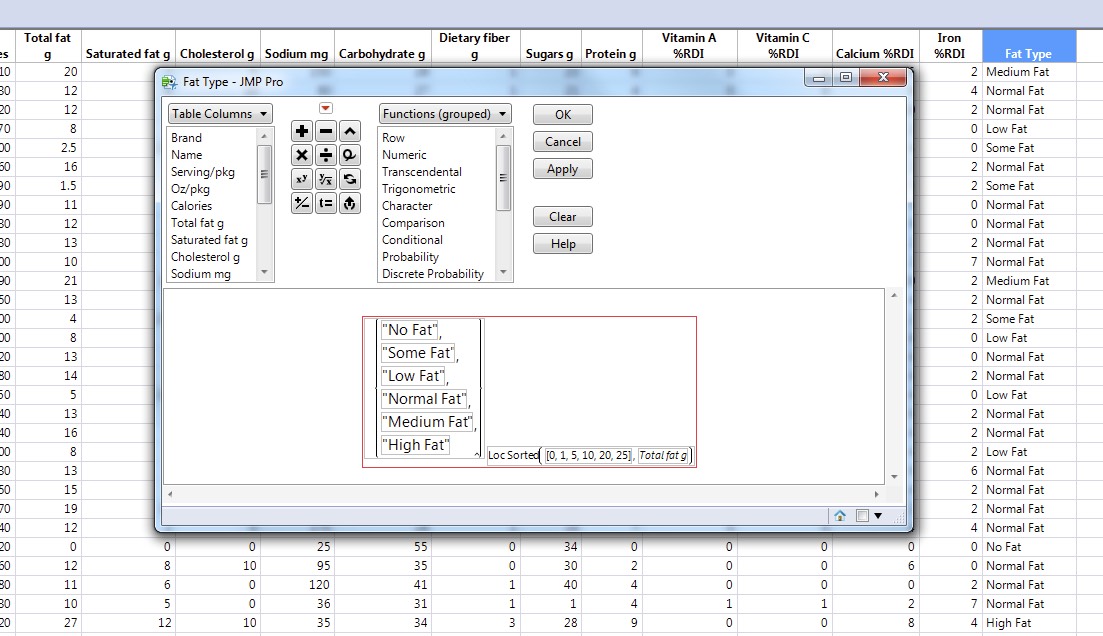Click the subtraction operator keypad icon

coord(324,130)
